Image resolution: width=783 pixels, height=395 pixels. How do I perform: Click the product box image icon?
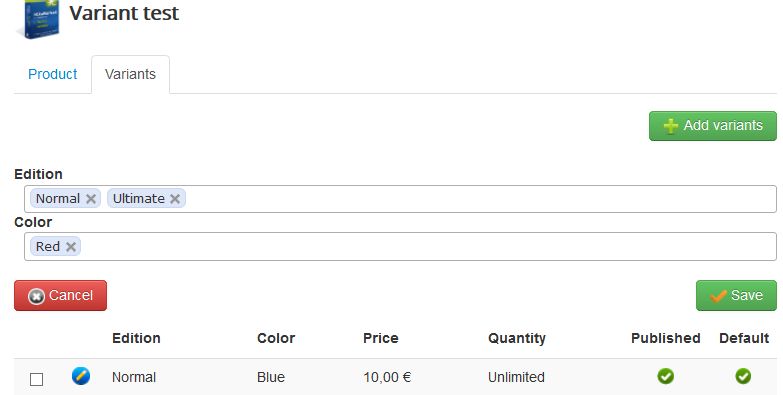pos(39,19)
